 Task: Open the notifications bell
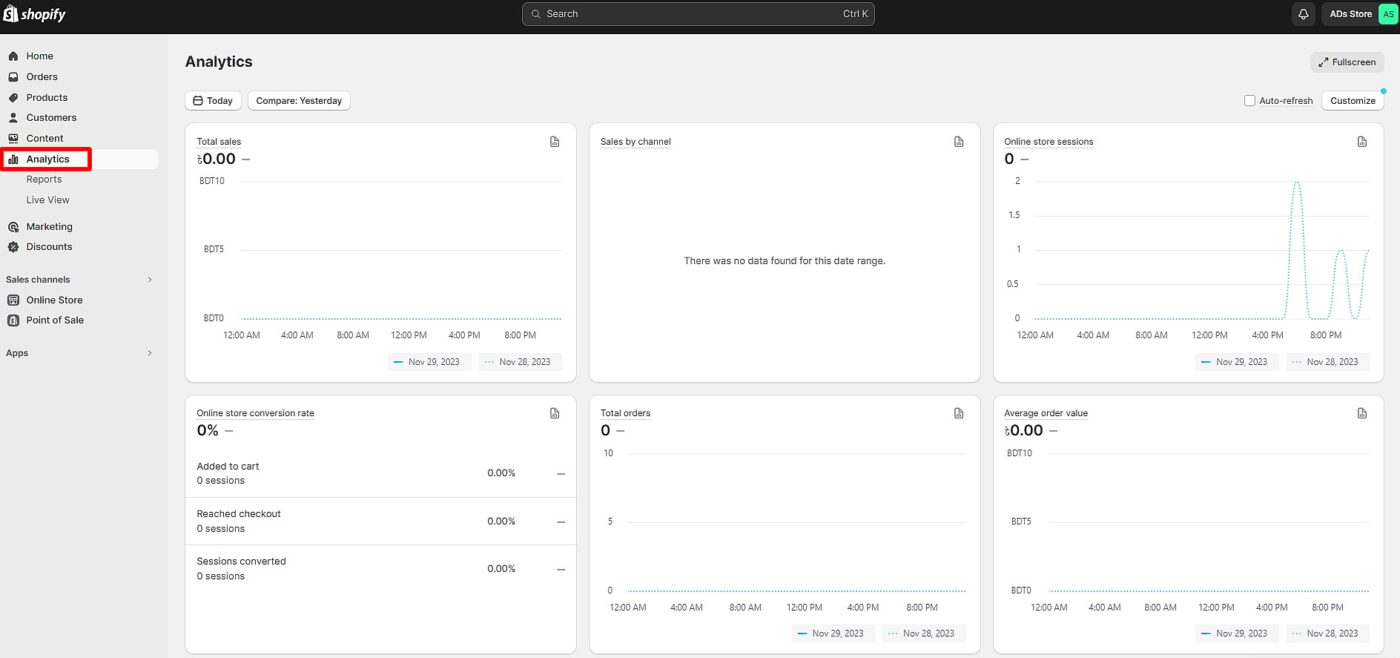point(1303,14)
